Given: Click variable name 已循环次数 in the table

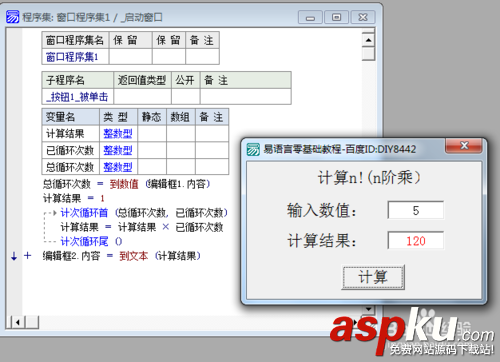Looking at the screenshot, I should [71, 150].
